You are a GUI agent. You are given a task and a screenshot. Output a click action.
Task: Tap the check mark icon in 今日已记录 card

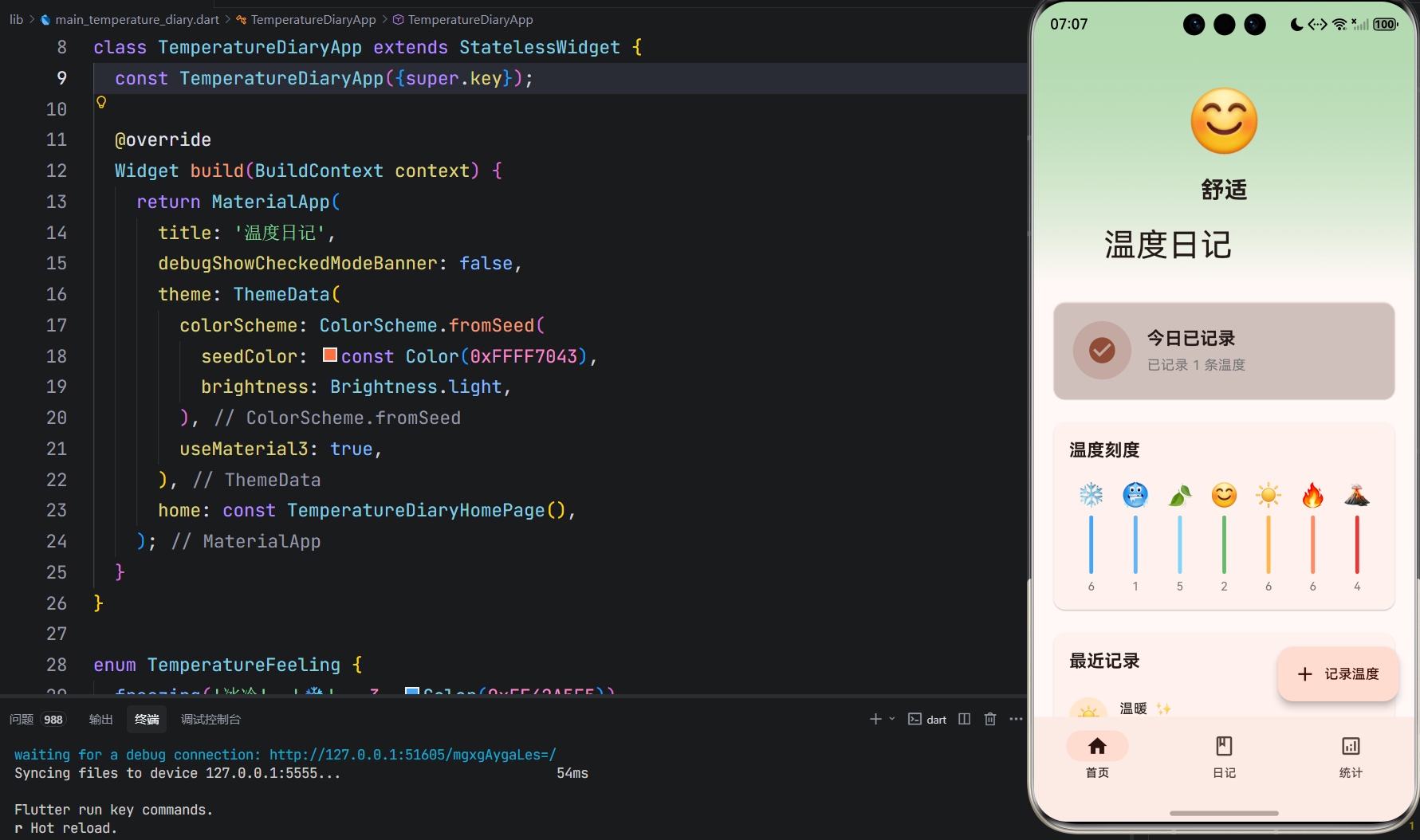pos(1102,350)
